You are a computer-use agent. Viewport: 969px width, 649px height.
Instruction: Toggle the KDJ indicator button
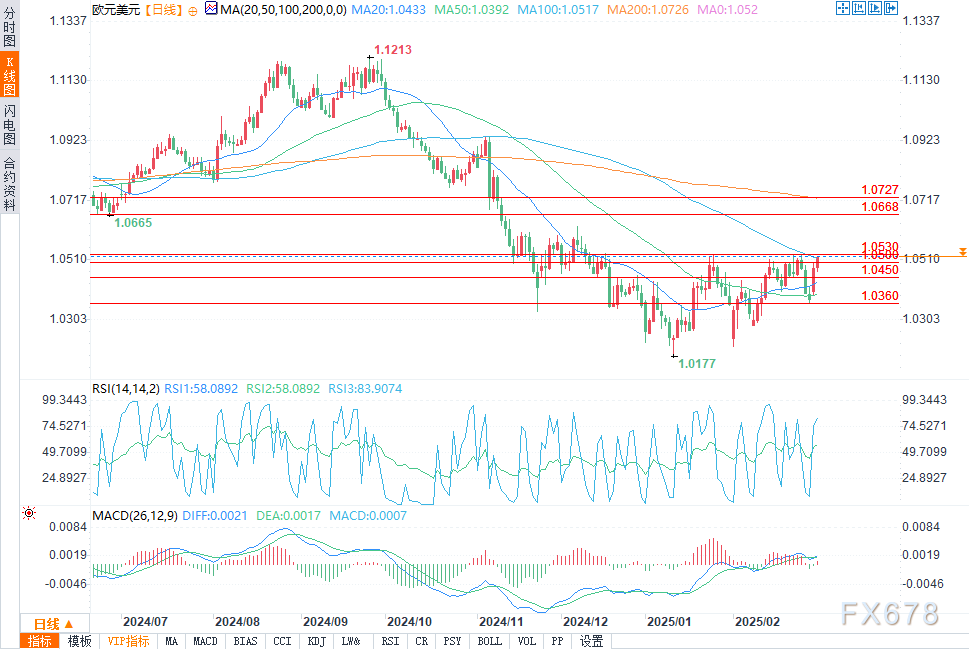[x=316, y=641]
